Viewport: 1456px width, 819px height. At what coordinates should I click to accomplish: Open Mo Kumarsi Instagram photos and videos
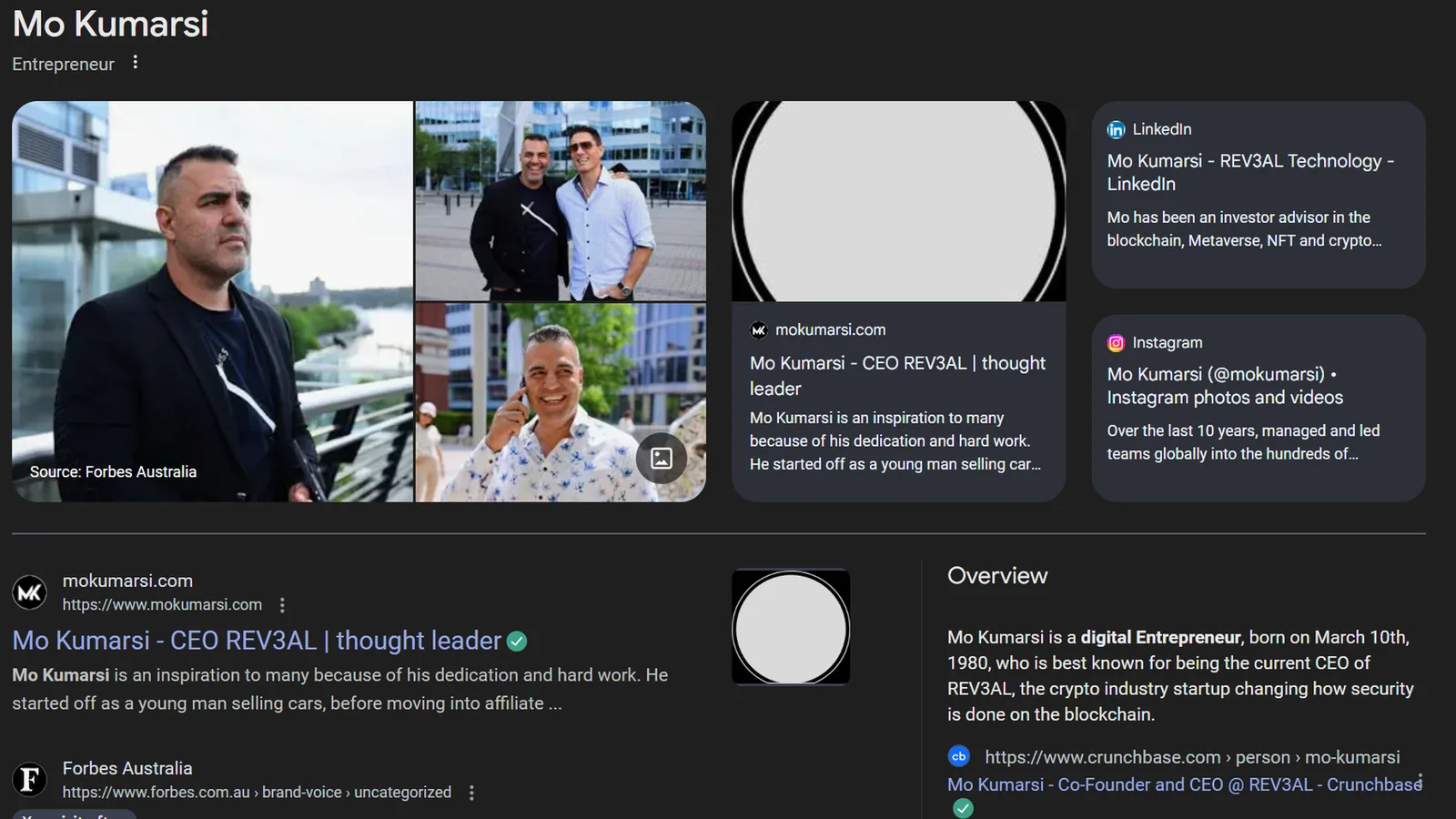(1225, 386)
